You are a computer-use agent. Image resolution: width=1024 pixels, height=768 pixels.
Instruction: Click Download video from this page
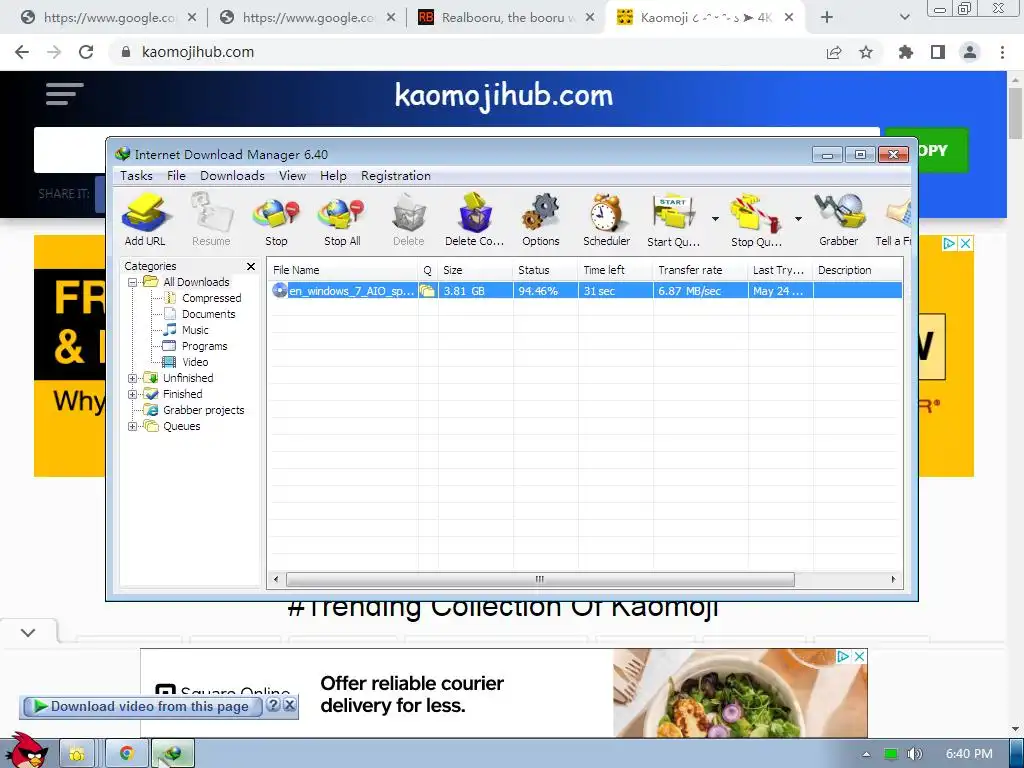[142, 706]
